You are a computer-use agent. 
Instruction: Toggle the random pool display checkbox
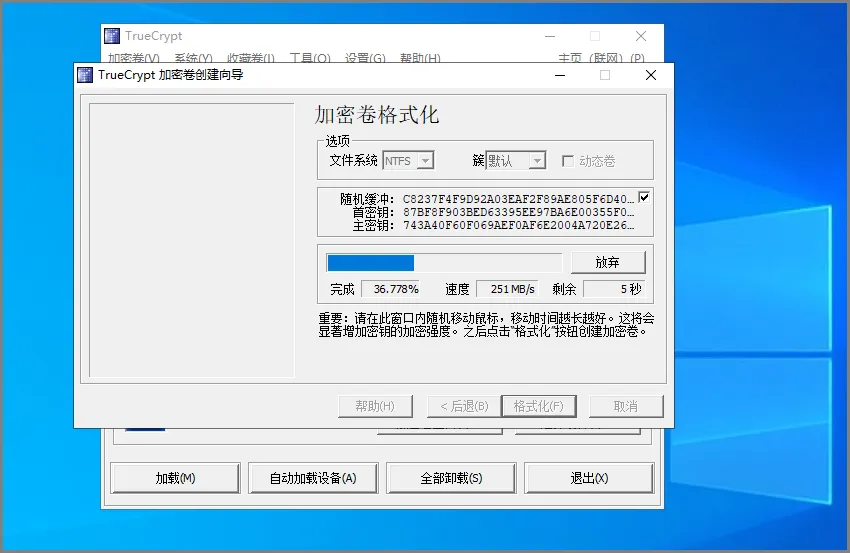pyautogui.click(x=644, y=197)
